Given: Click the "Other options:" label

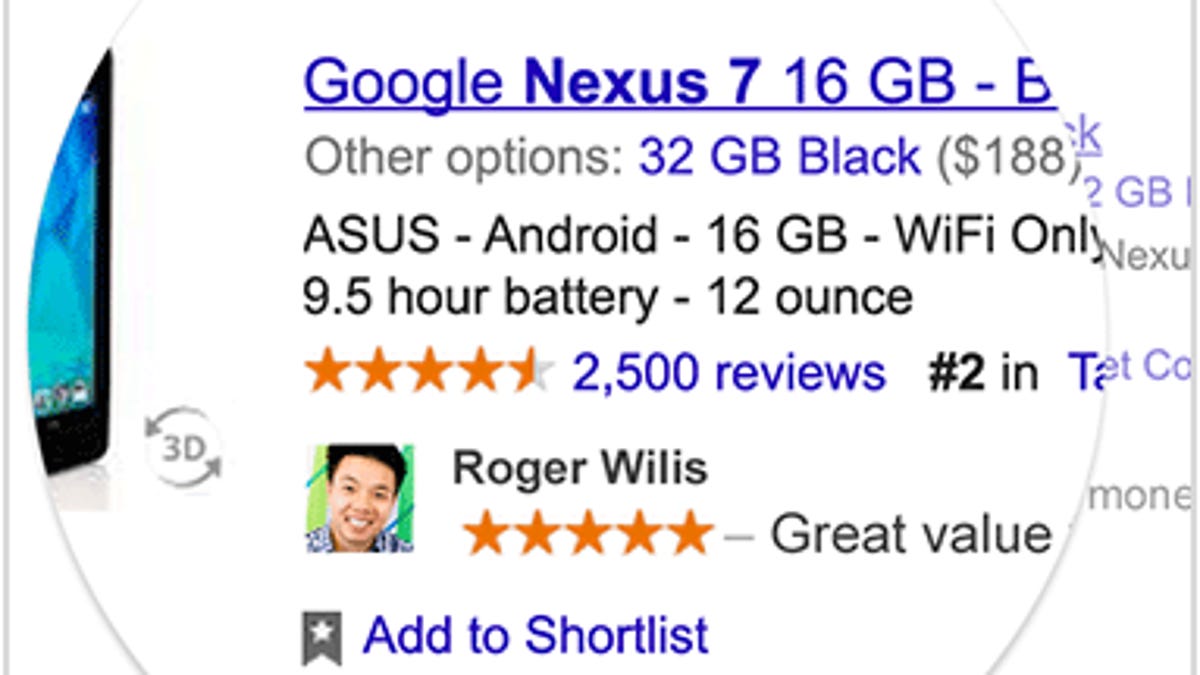Looking at the screenshot, I should 466,157.
